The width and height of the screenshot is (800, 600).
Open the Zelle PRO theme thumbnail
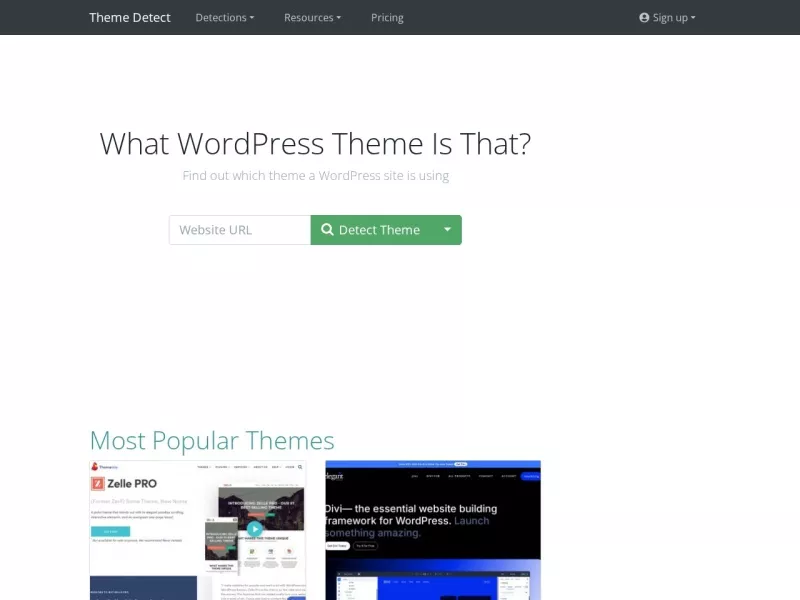[198, 530]
